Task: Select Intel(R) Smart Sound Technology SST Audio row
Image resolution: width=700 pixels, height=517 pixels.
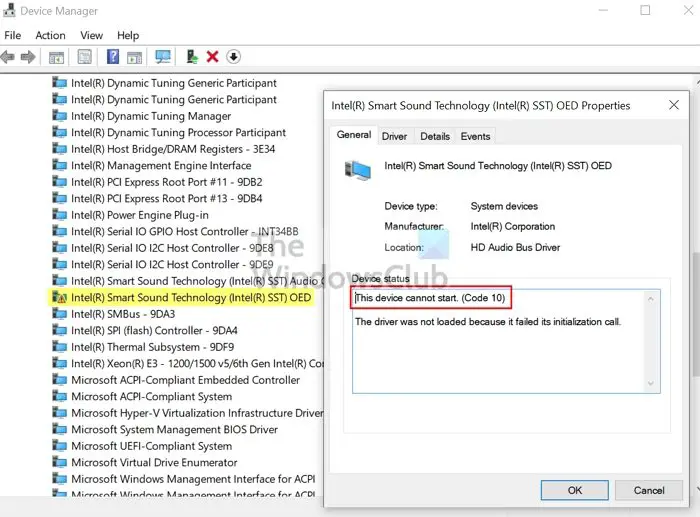Action: tap(188, 281)
